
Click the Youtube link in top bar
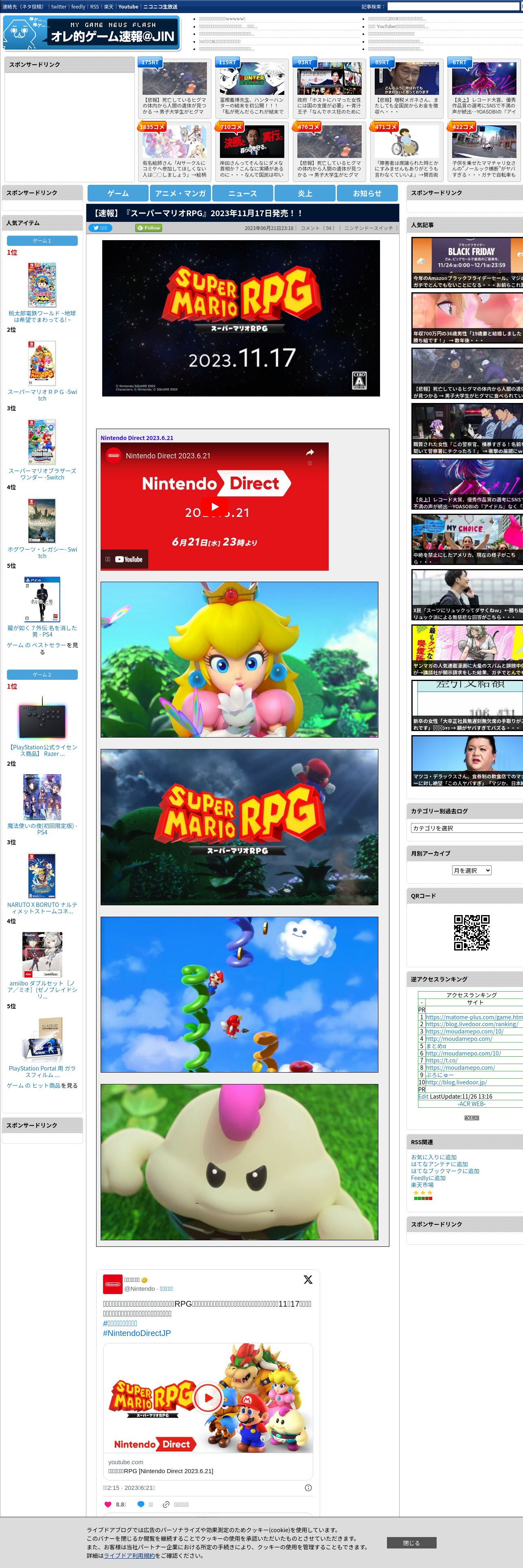[x=128, y=7]
